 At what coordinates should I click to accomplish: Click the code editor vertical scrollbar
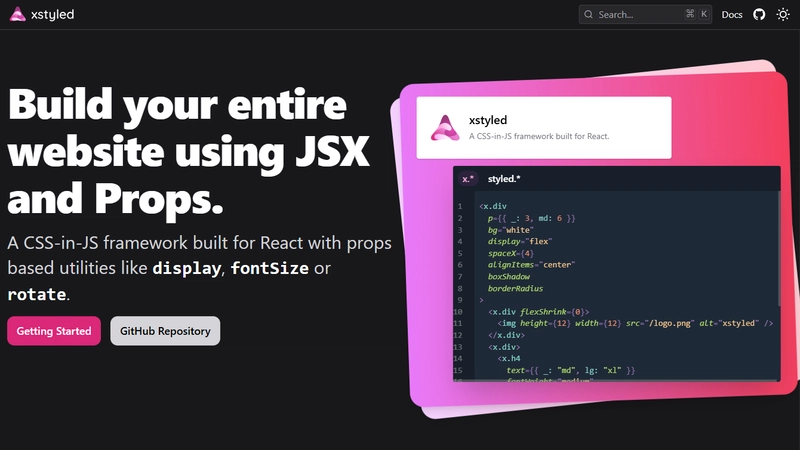coord(779,248)
